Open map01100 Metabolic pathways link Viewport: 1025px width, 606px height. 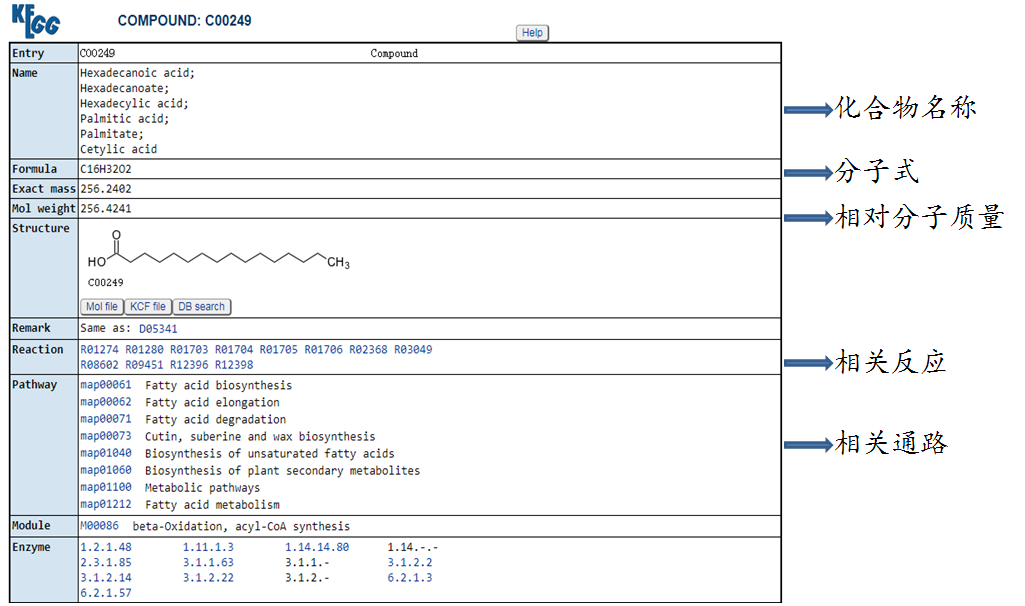coord(105,488)
